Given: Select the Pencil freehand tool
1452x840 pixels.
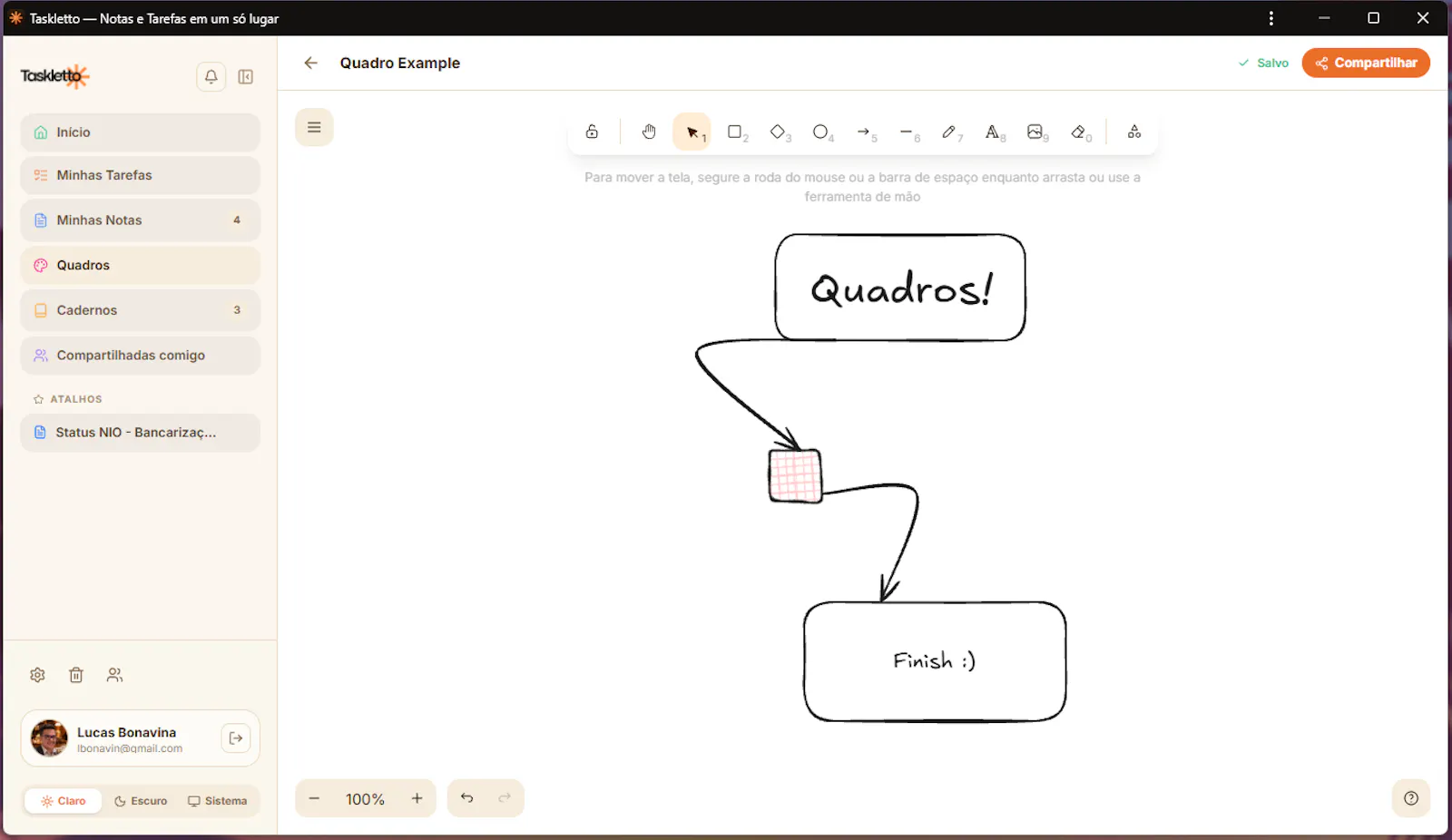Looking at the screenshot, I should pyautogui.click(x=950, y=132).
